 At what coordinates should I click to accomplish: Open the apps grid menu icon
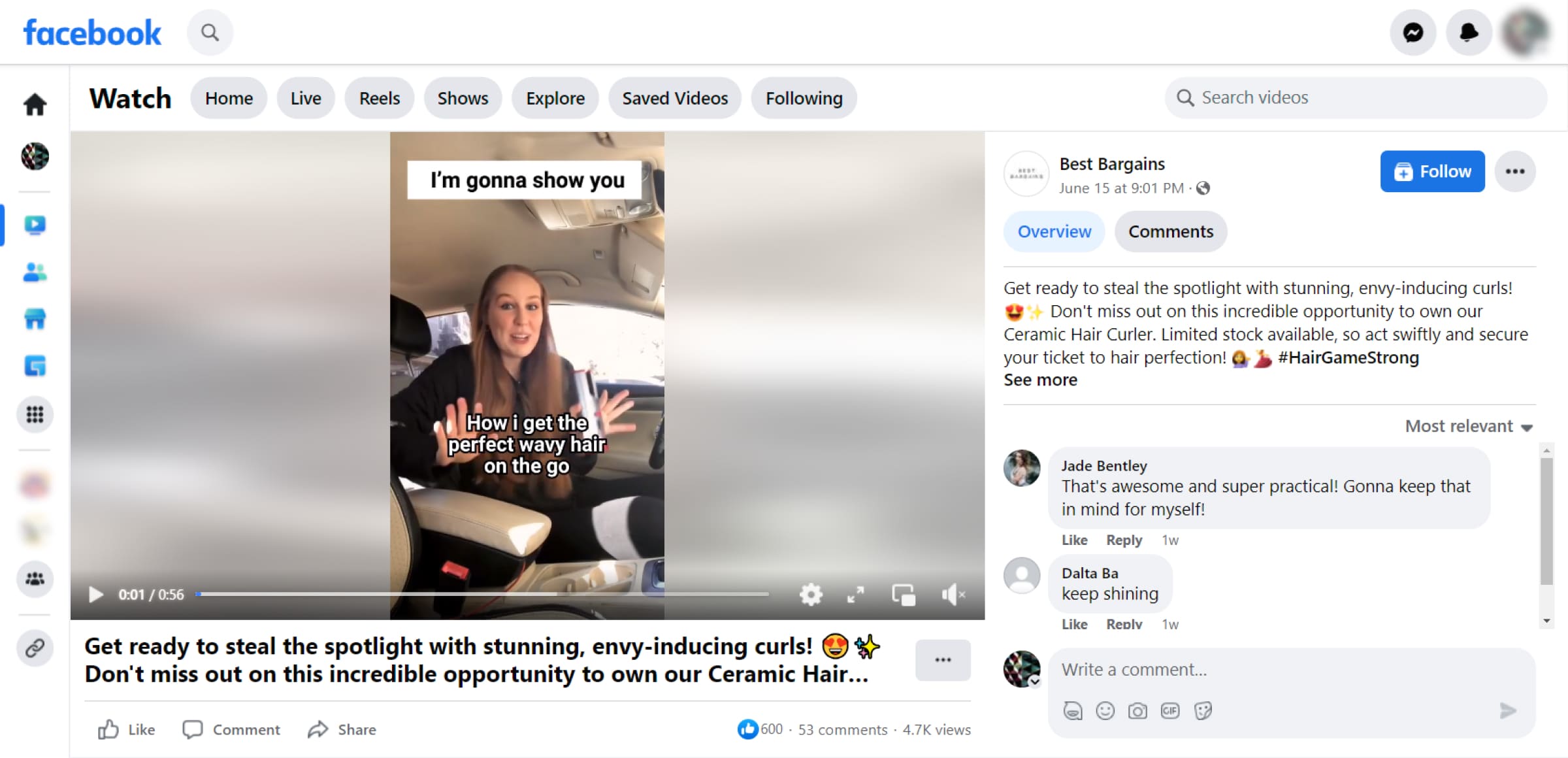(35, 414)
